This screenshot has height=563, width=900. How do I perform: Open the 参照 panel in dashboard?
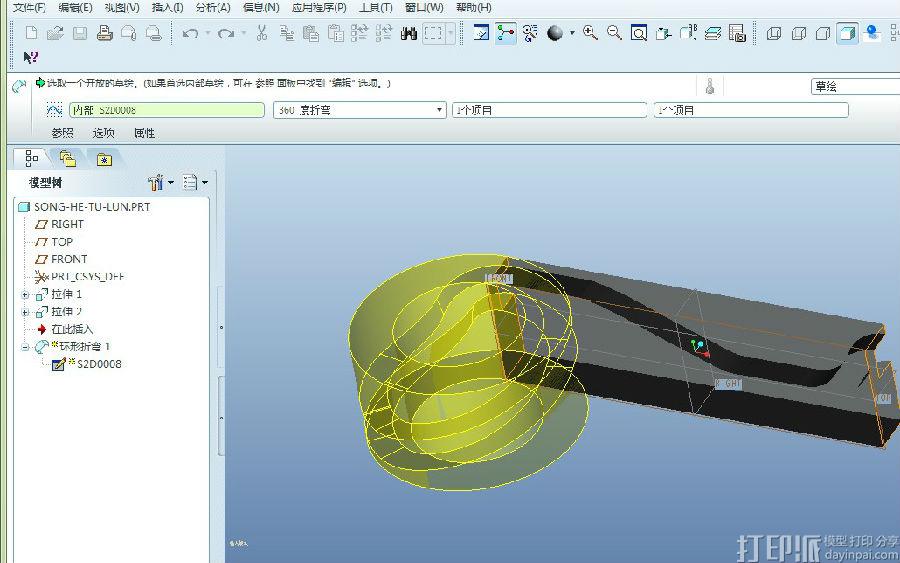click(62, 133)
